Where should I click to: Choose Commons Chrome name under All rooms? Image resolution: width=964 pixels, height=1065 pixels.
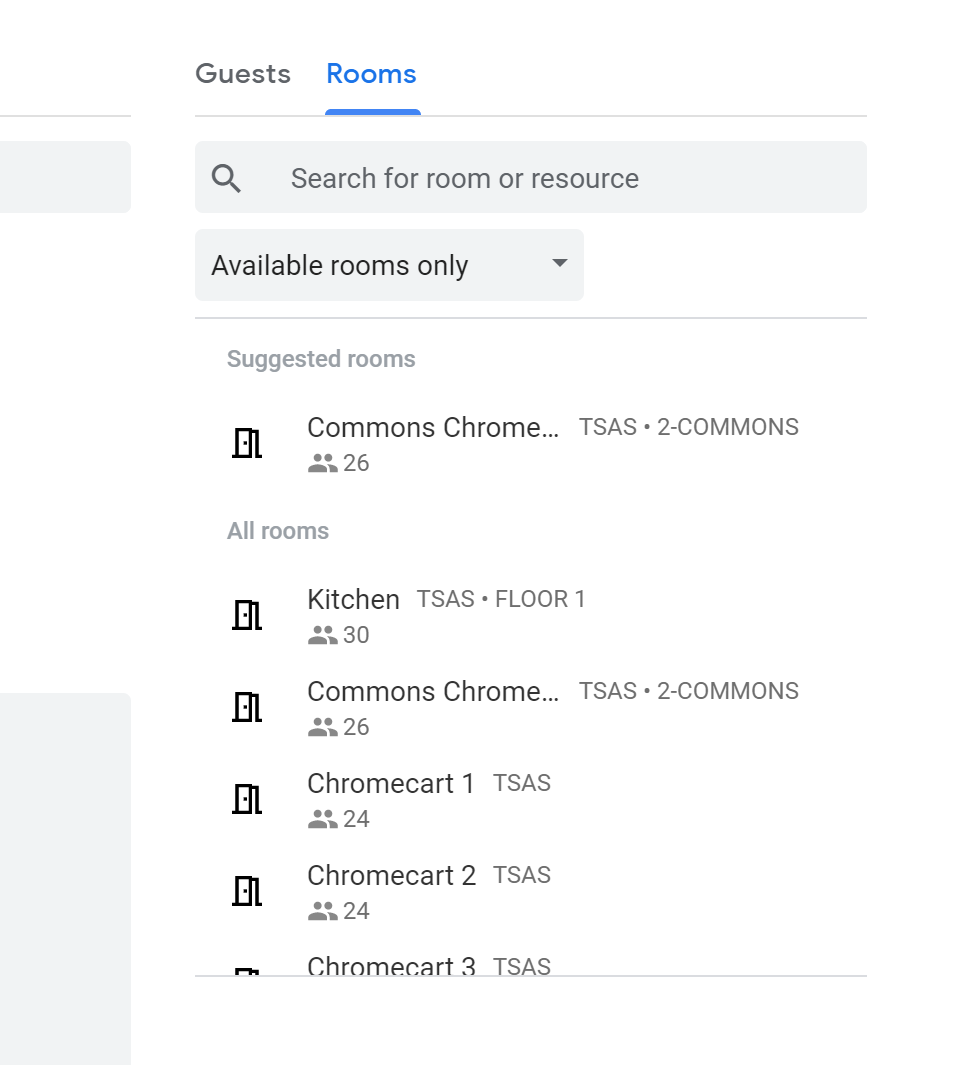click(x=433, y=692)
